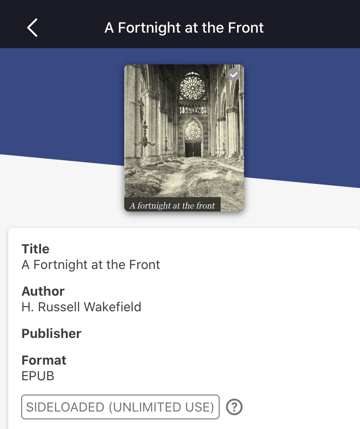Select the EPUB format value

[38, 376]
